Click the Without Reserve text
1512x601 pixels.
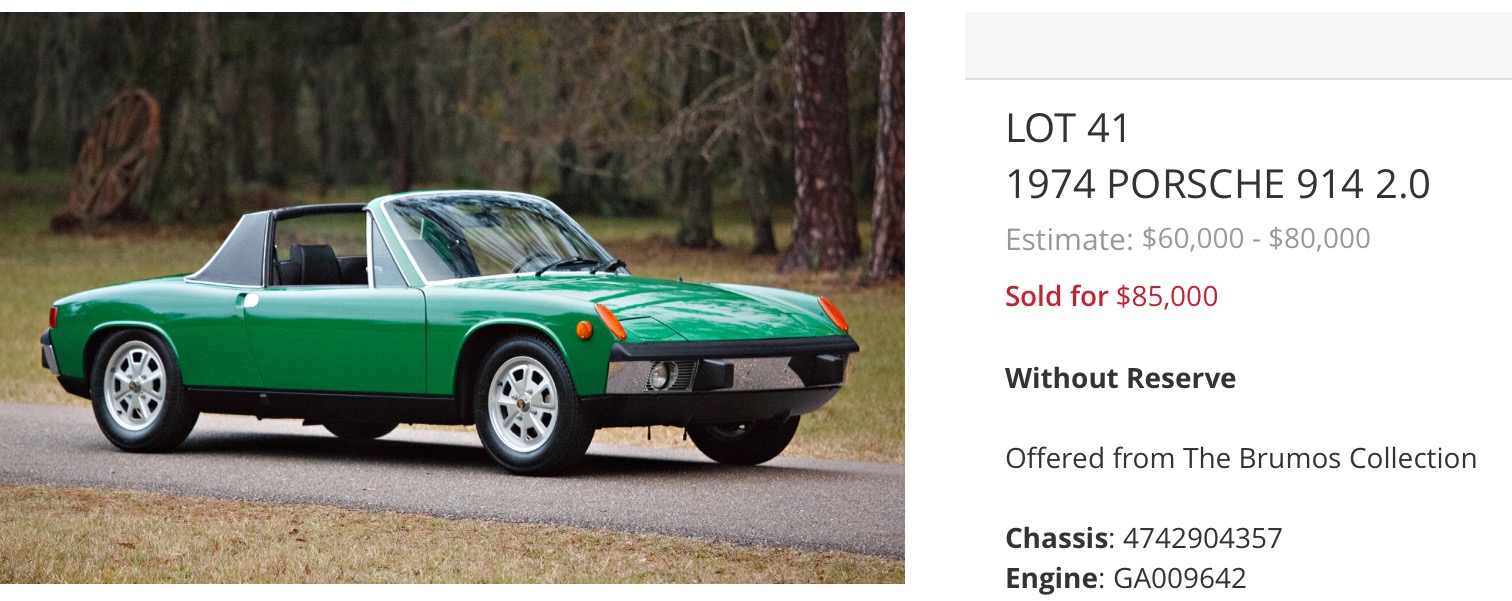(x=1120, y=378)
